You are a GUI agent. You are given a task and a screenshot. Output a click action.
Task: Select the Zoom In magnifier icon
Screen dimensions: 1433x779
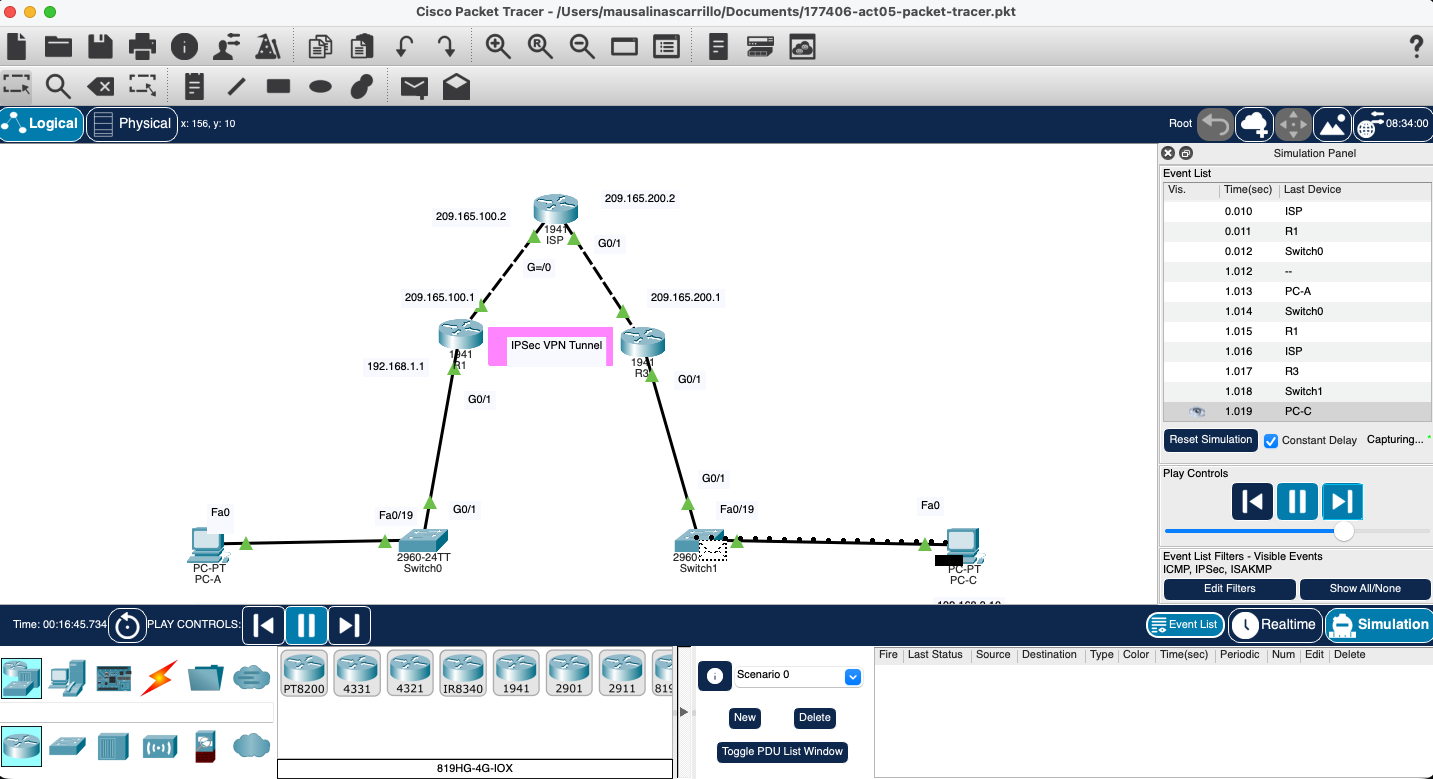498,47
